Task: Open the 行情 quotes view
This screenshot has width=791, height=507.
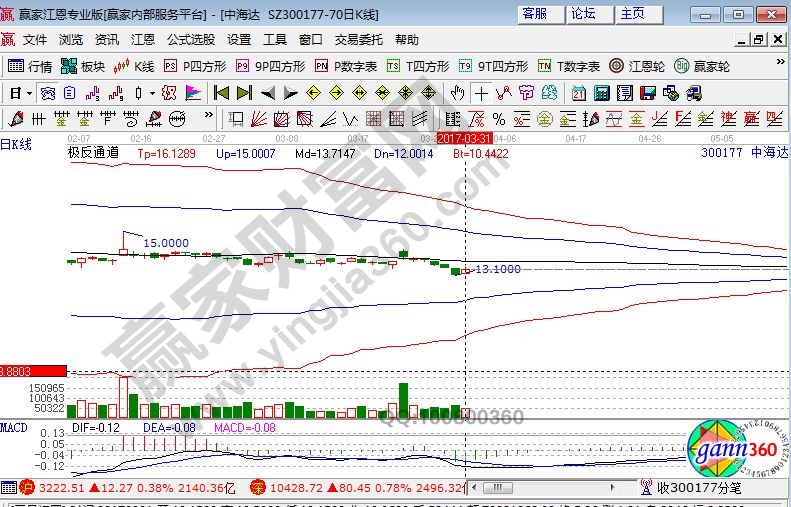Action: [30, 66]
